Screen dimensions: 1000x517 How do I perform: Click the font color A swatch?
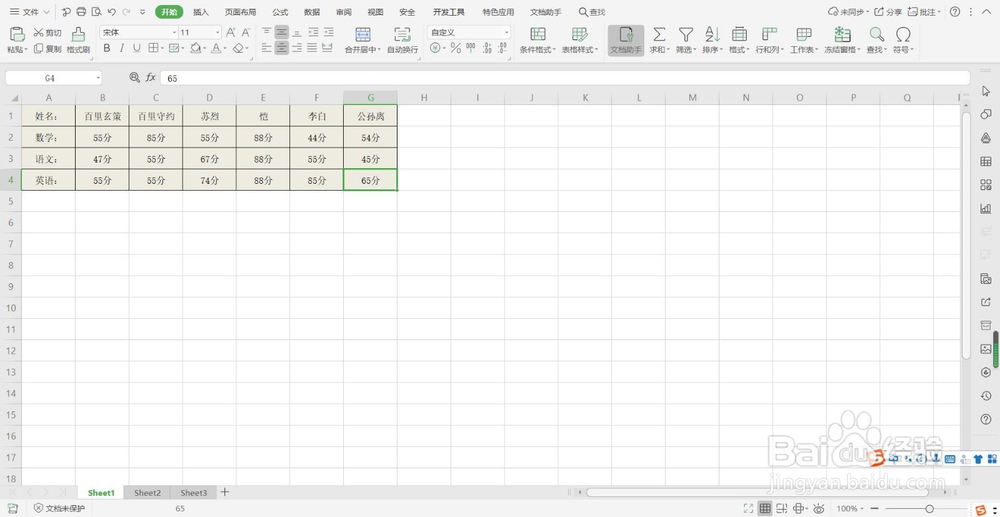[x=216, y=48]
